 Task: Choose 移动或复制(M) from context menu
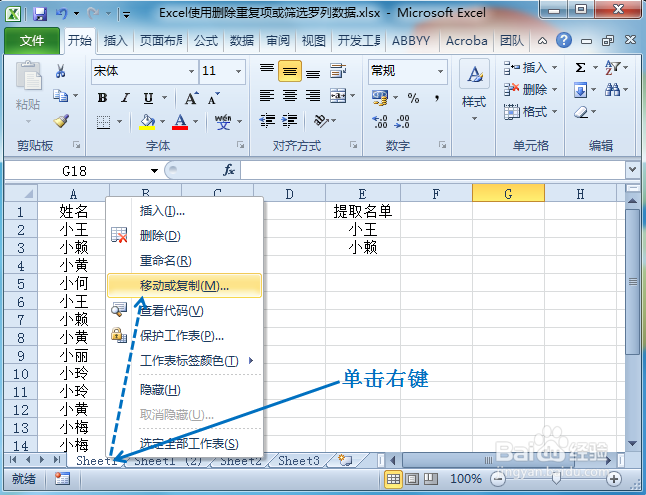[184, 286]
